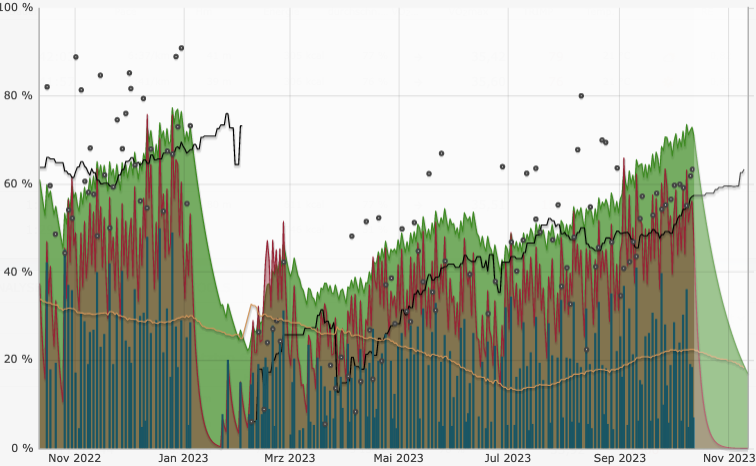
Task: Select the Jan 2023 x-axis label
Action: (x=181, y=458)
